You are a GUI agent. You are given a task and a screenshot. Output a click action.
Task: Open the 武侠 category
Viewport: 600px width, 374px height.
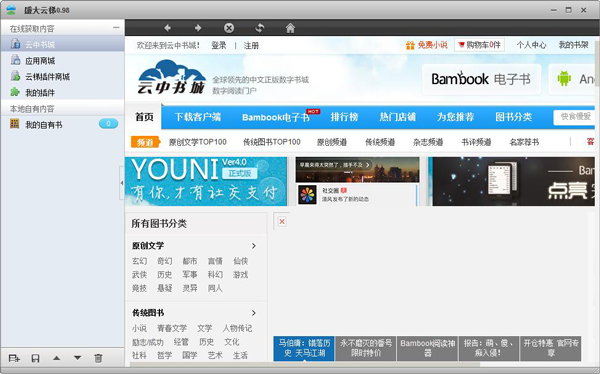139,274
